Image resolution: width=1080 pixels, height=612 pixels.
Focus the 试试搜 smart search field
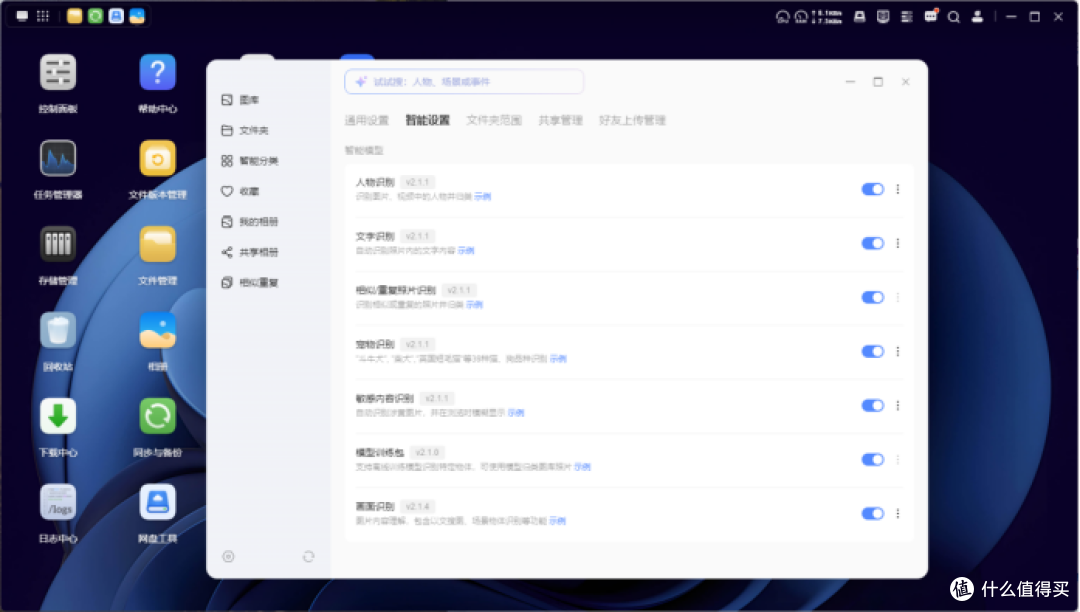click(464, 82)
